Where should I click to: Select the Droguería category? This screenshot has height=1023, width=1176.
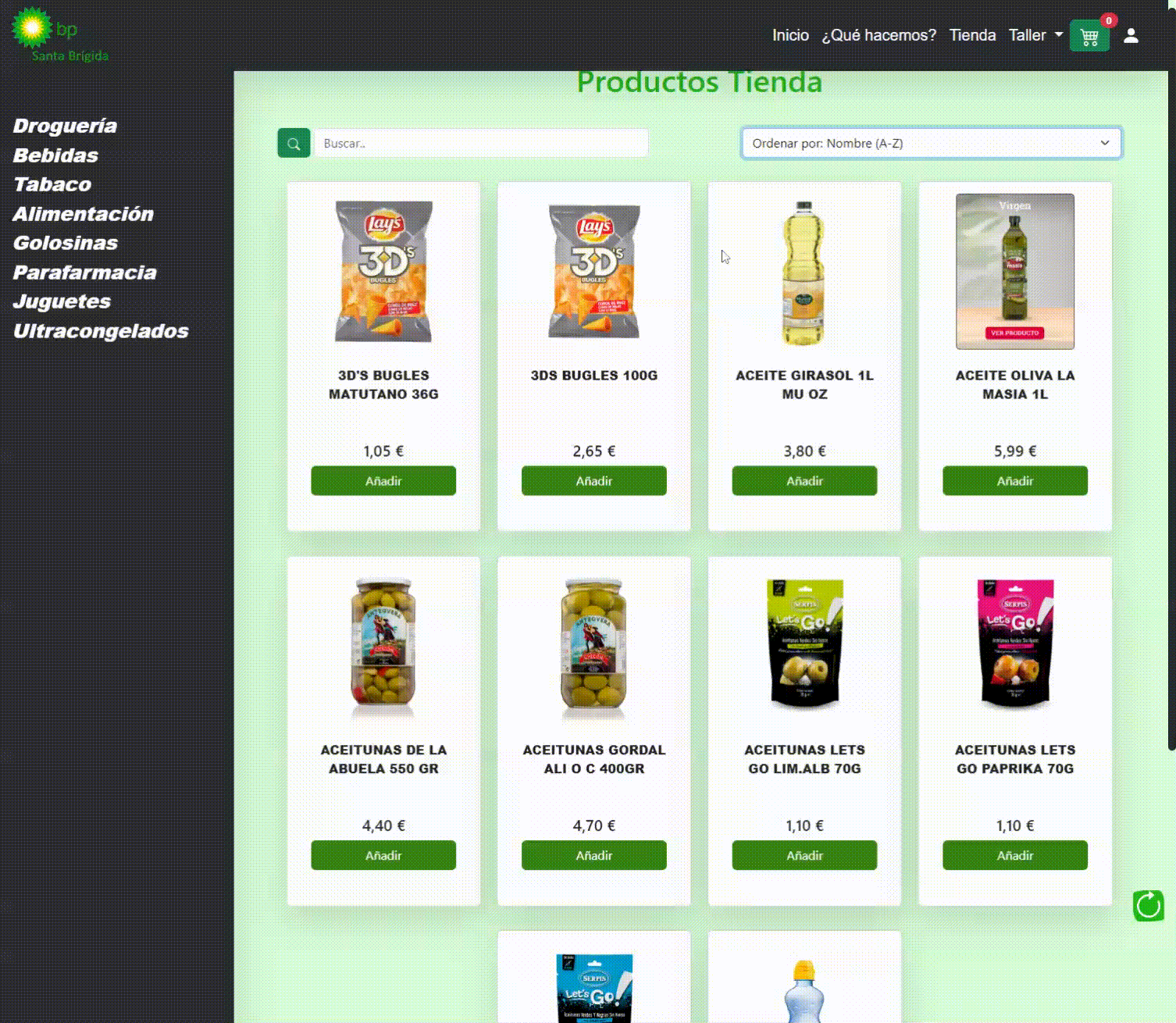click(x=65, y=126)
